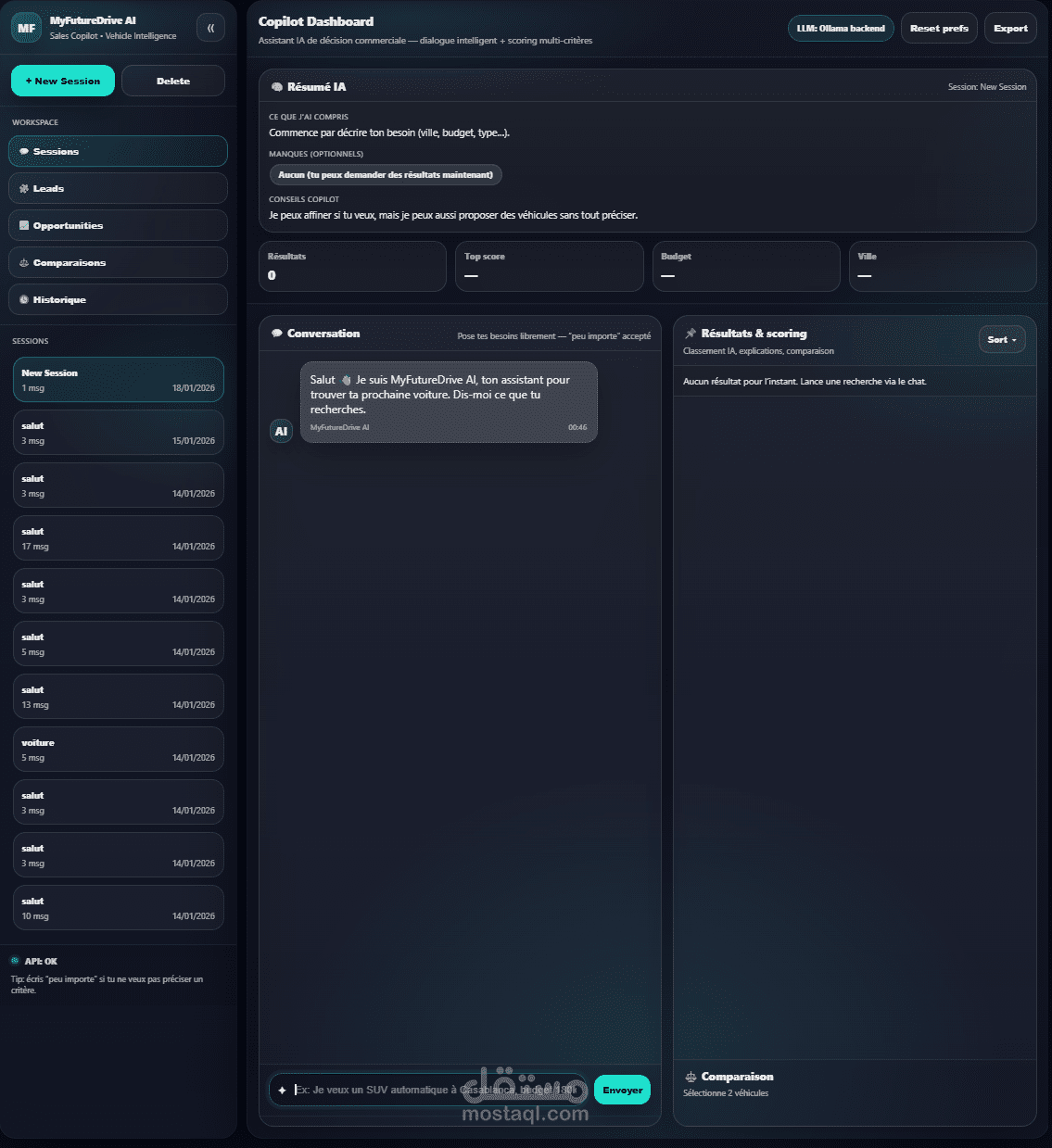Click the sparkle icon in the chat input bar

coord(282,1090)
